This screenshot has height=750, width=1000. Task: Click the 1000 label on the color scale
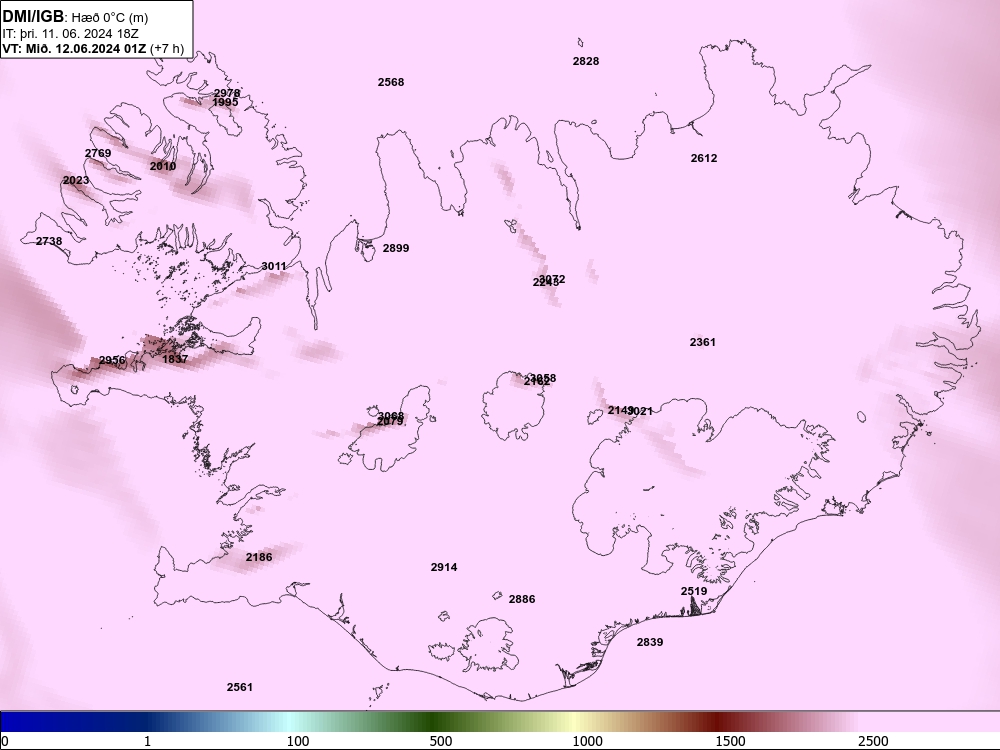pyautogui.click(x=587, y=741)
